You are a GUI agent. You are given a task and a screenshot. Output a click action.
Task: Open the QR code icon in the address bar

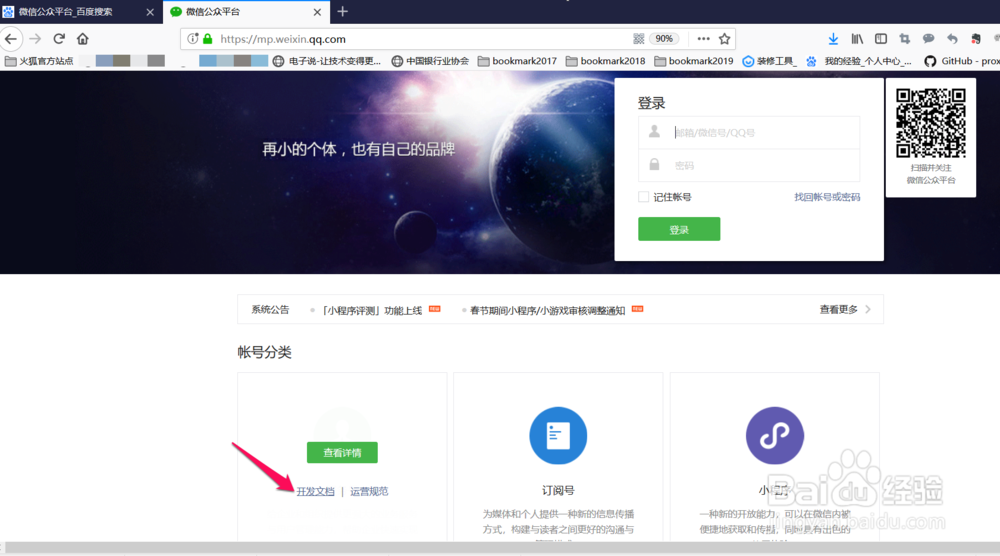click(x=638, y=39)
